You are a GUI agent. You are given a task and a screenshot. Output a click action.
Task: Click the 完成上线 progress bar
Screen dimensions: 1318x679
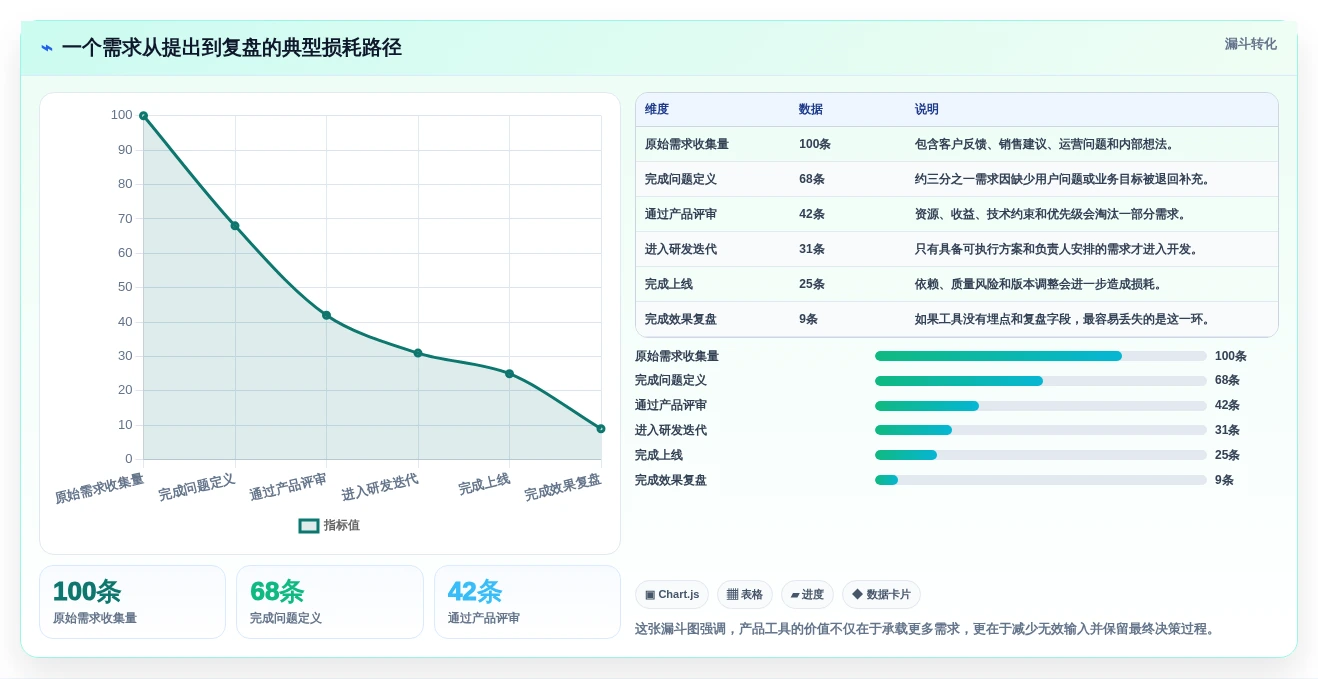[1041, 455]
